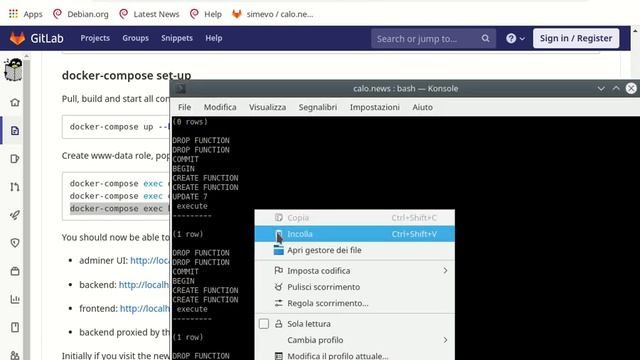
Task: Expand the question mark help dropdown
Action: pyautogui.click(x=515, y=38)
